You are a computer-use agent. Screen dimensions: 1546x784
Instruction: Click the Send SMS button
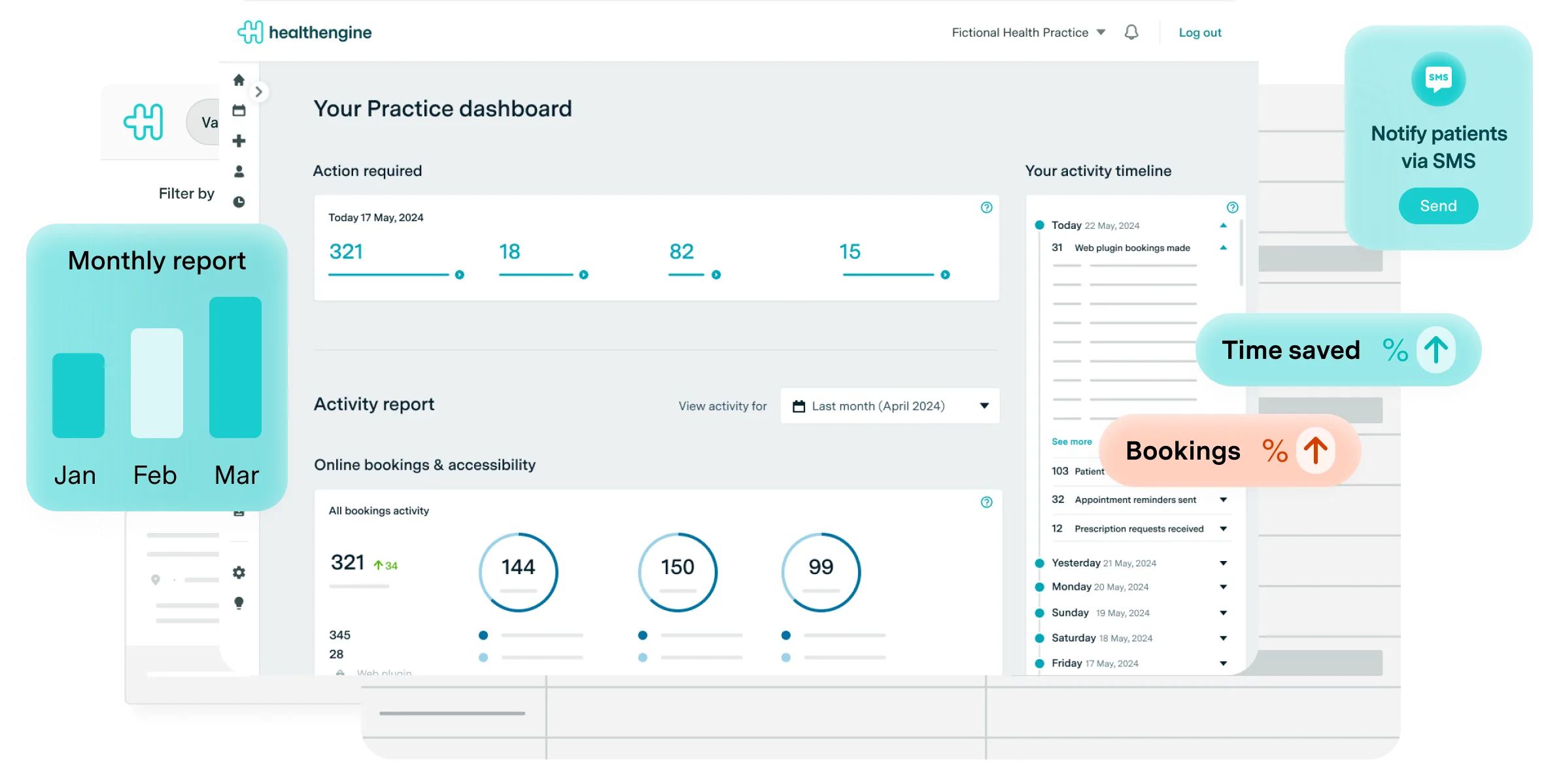pos(1438,206)
